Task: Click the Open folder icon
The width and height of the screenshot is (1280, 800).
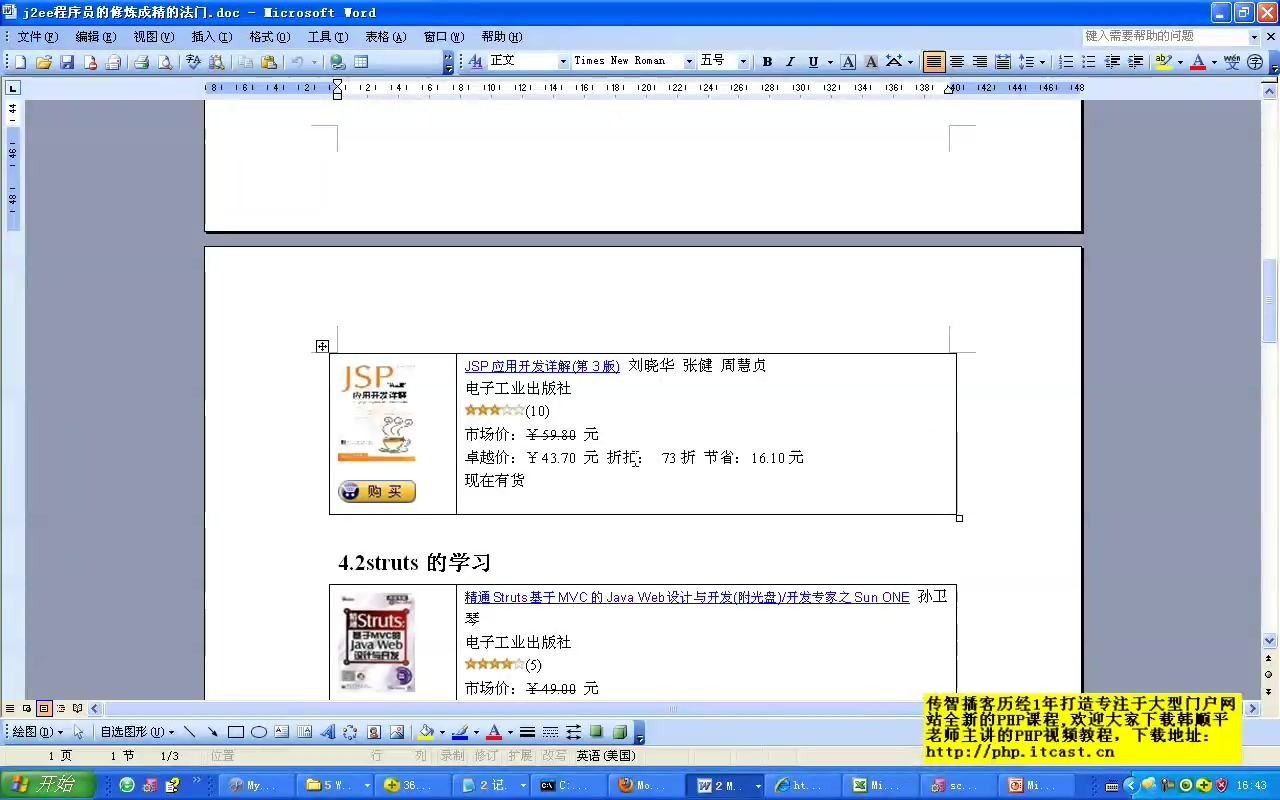Action: [x=43, y=62]
